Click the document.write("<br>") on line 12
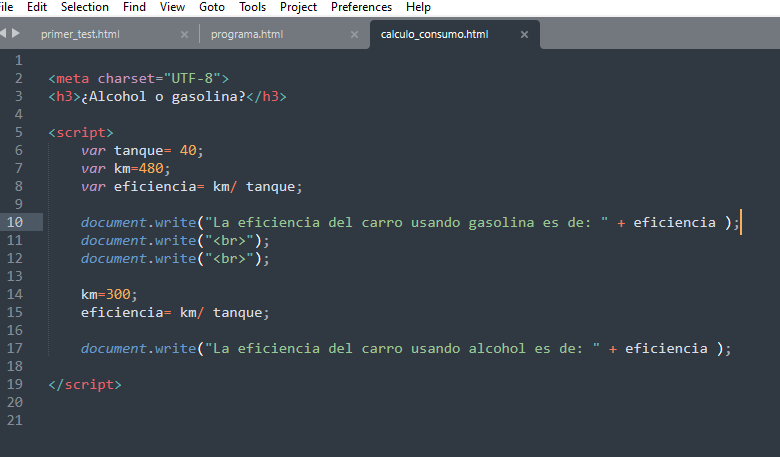The height and width of the screenshot is (457, 780). coord(175,259)
